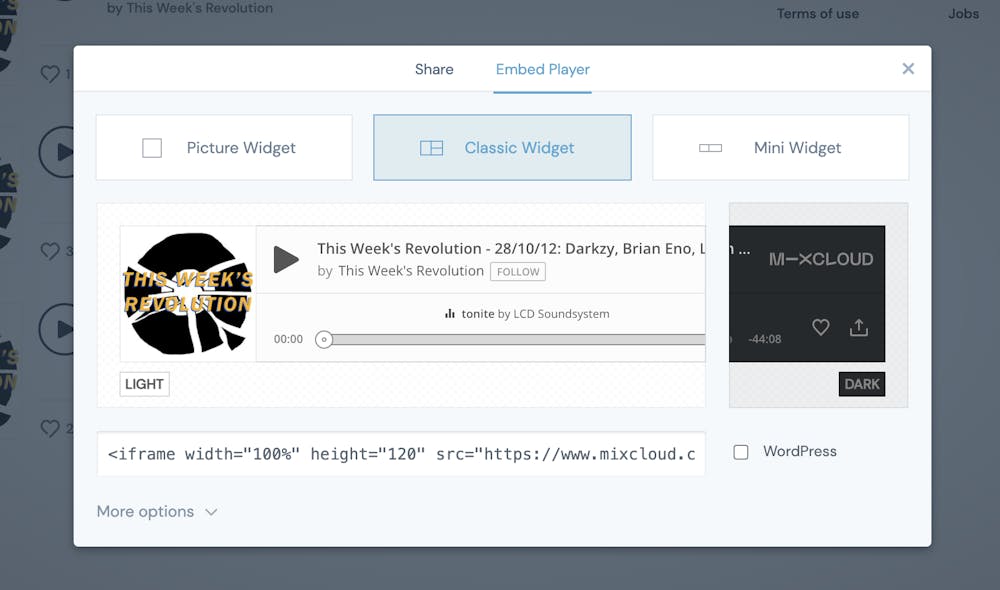Select the Embed Player tab
Viewport: 1000px width, 590px height.
(543, 69)
